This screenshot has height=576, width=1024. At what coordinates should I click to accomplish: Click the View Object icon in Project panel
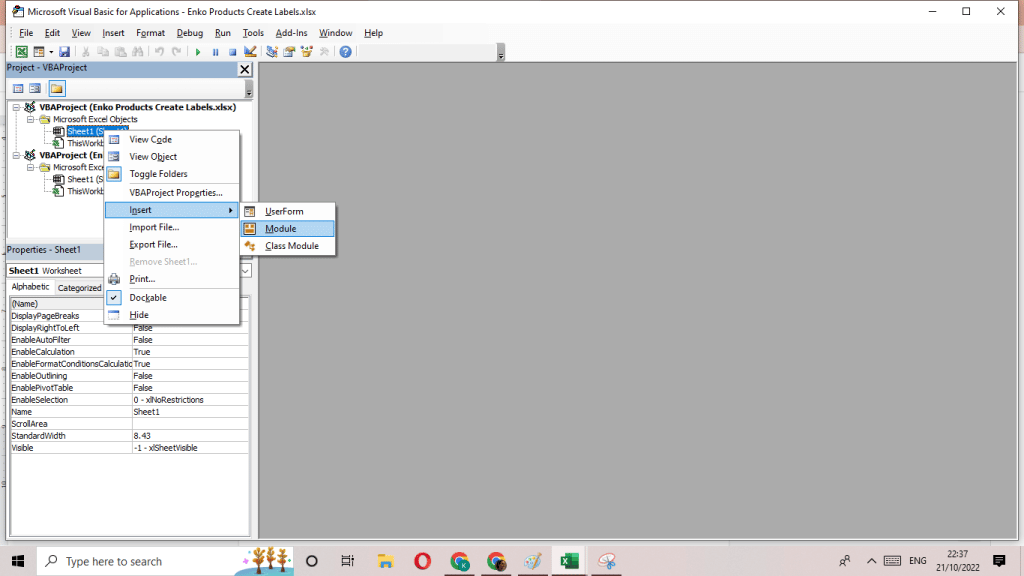[35, 89]
